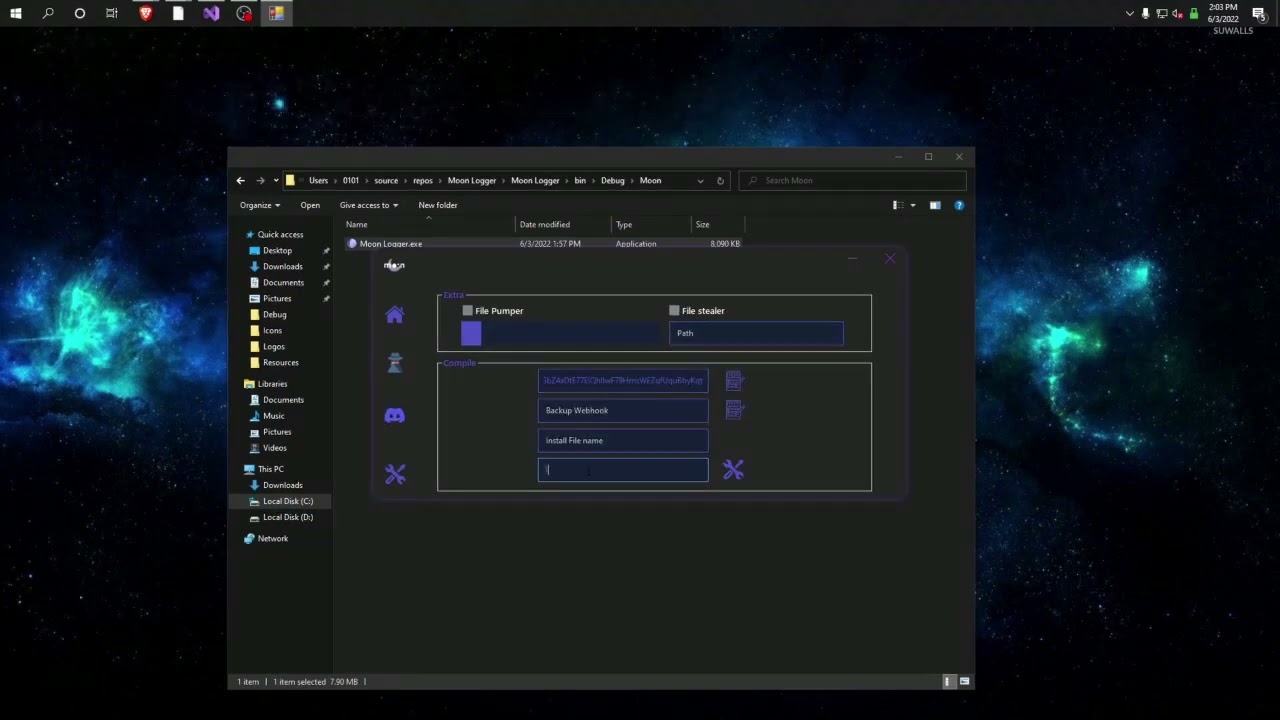Click Open in the Explorer toolbar

pyautogui.click(x=310, y=205)
